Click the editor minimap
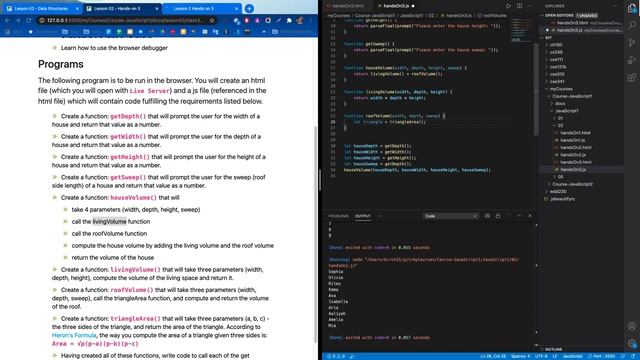Screen dimensions: 640x360 (x=521, y=31)
